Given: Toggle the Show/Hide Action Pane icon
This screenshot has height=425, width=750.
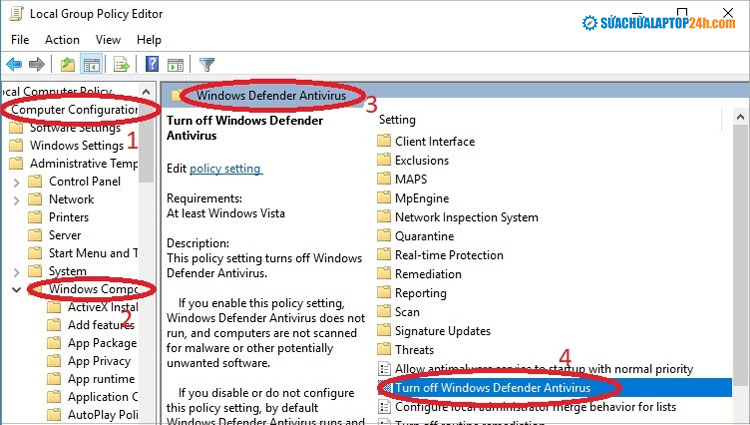Looking at the screenshot, I should (175, 65).
